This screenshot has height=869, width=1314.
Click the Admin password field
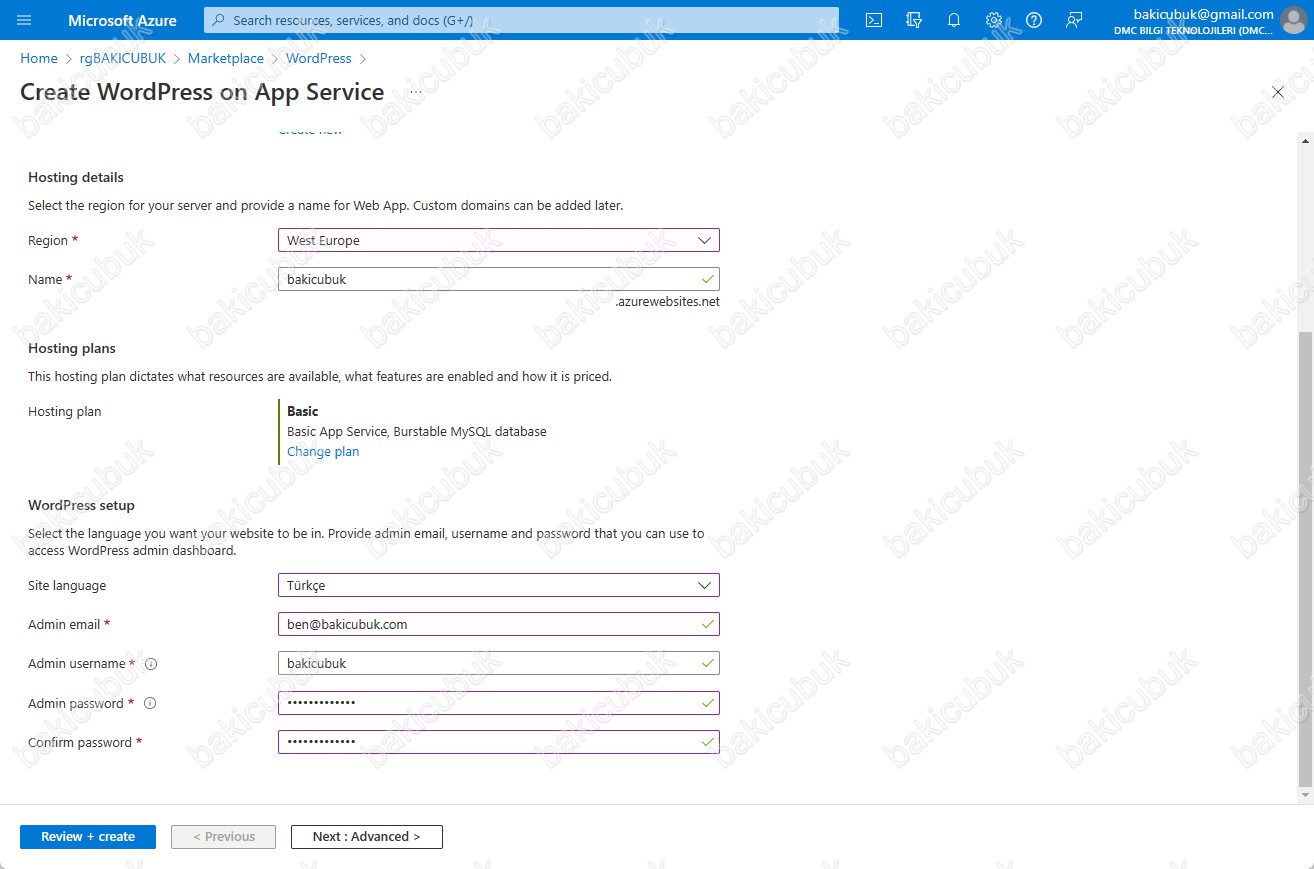point(499,703)
